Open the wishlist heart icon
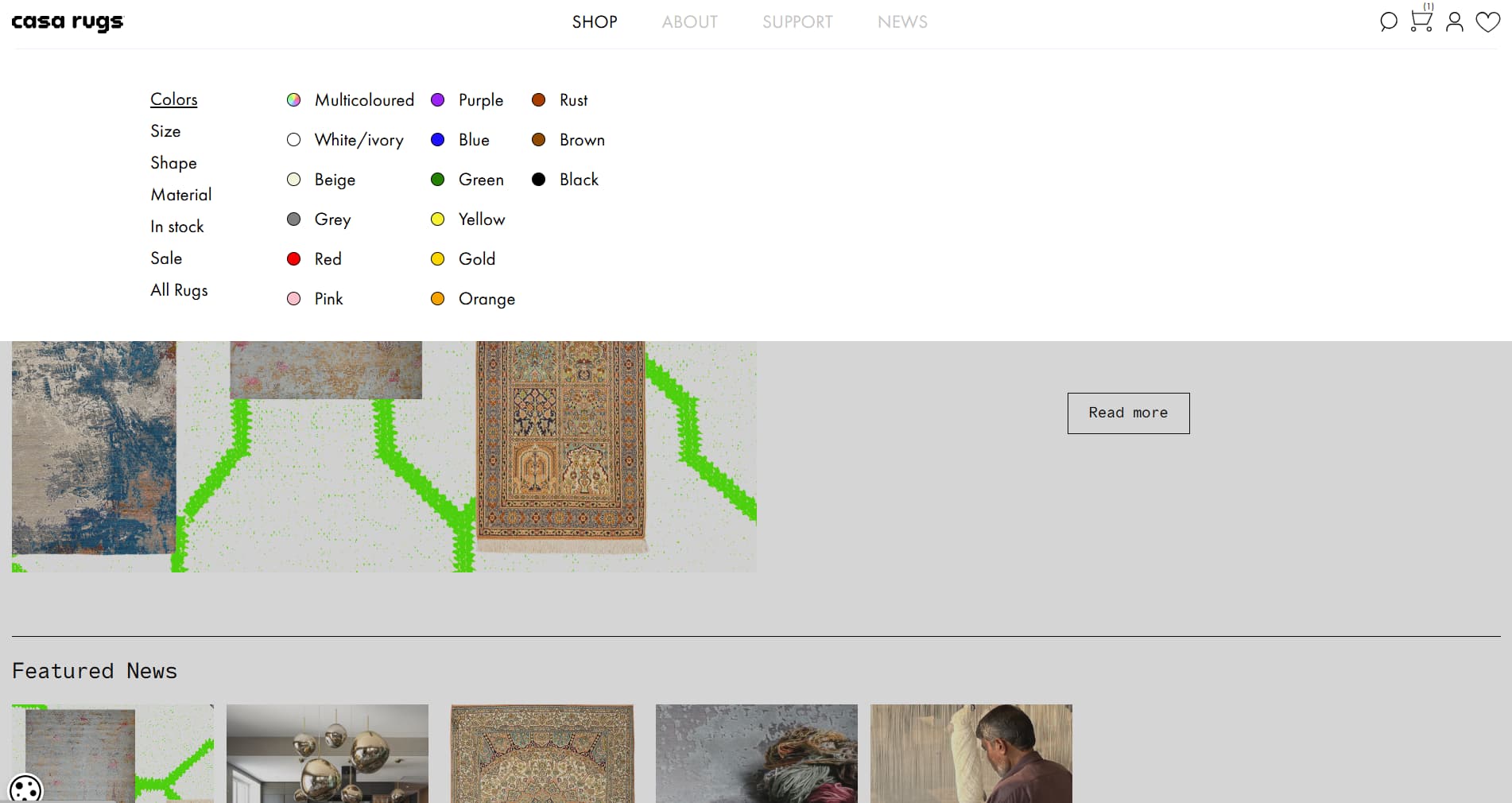The width and height of the screenshot is (1512, 803). tap(1487, 21)
